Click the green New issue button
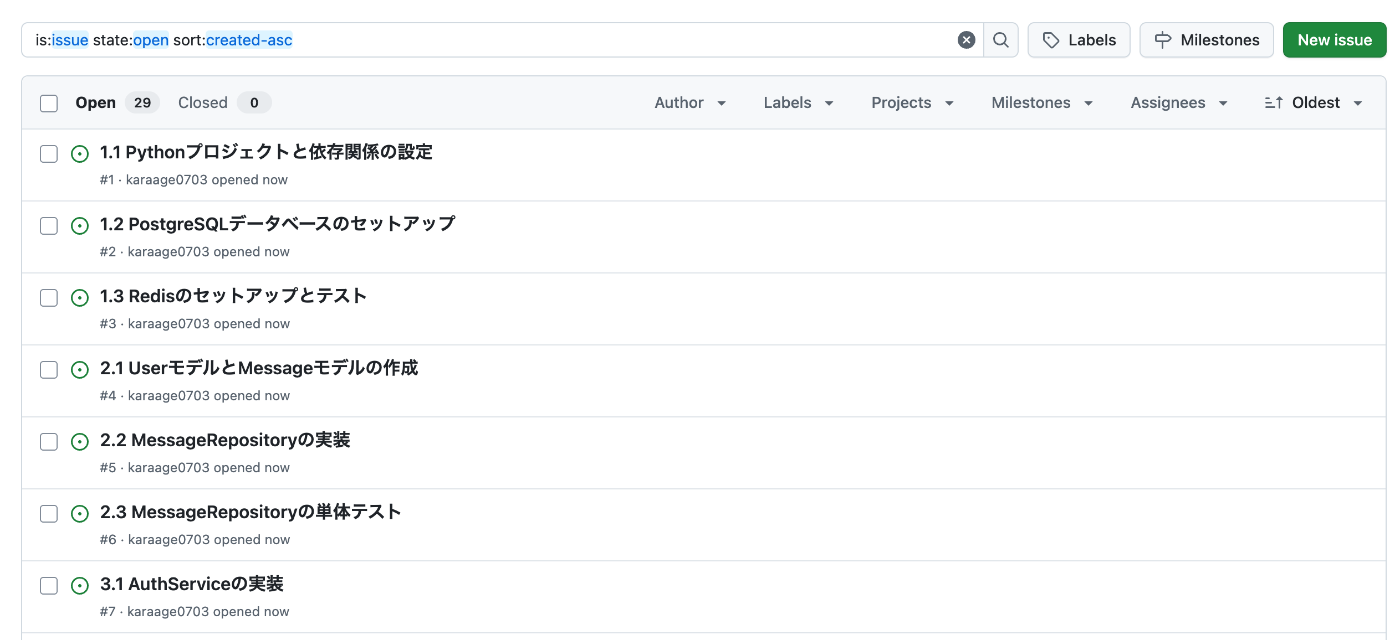 1335,40
